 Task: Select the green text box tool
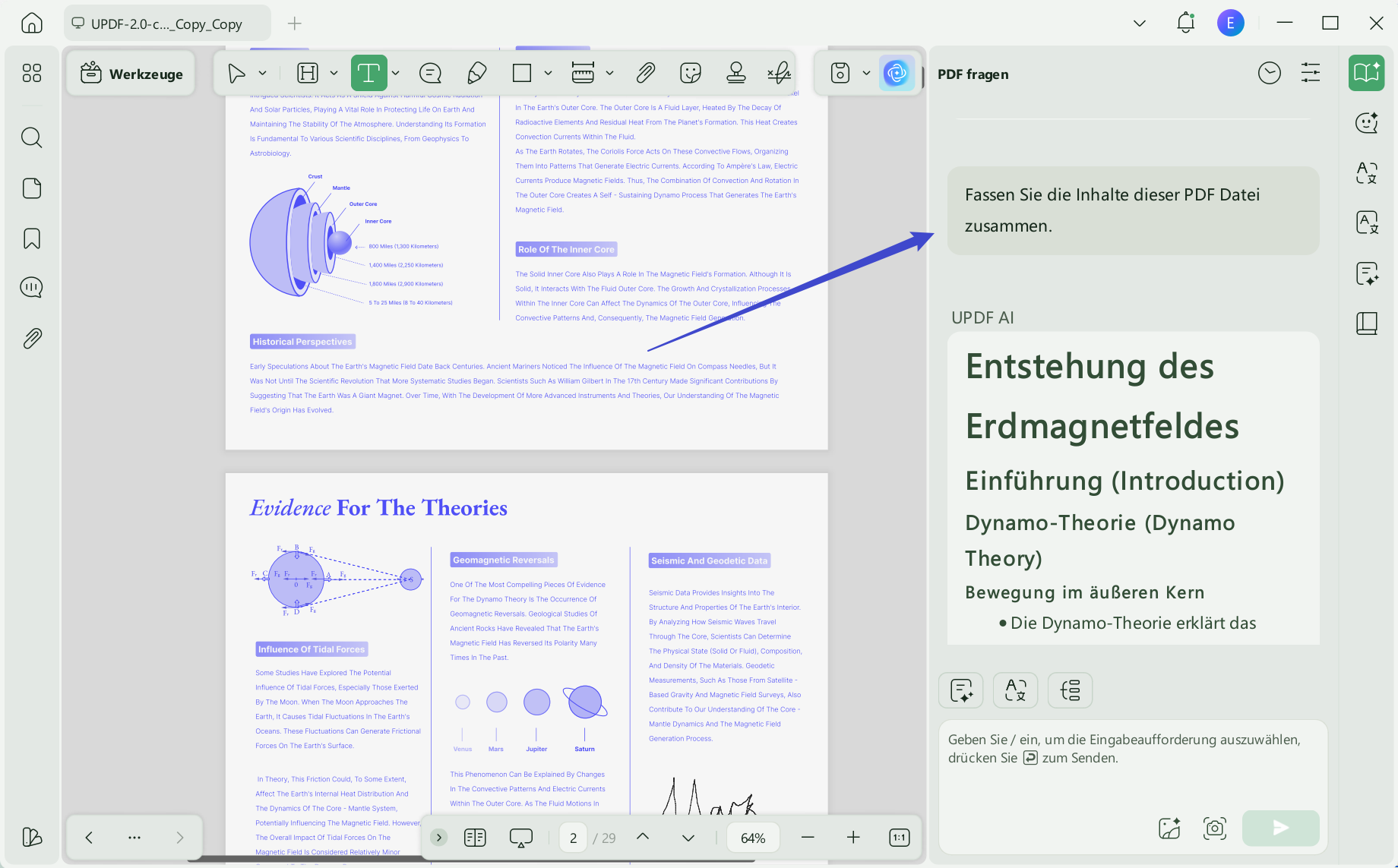pyautogui.click(x=368, y=73)
